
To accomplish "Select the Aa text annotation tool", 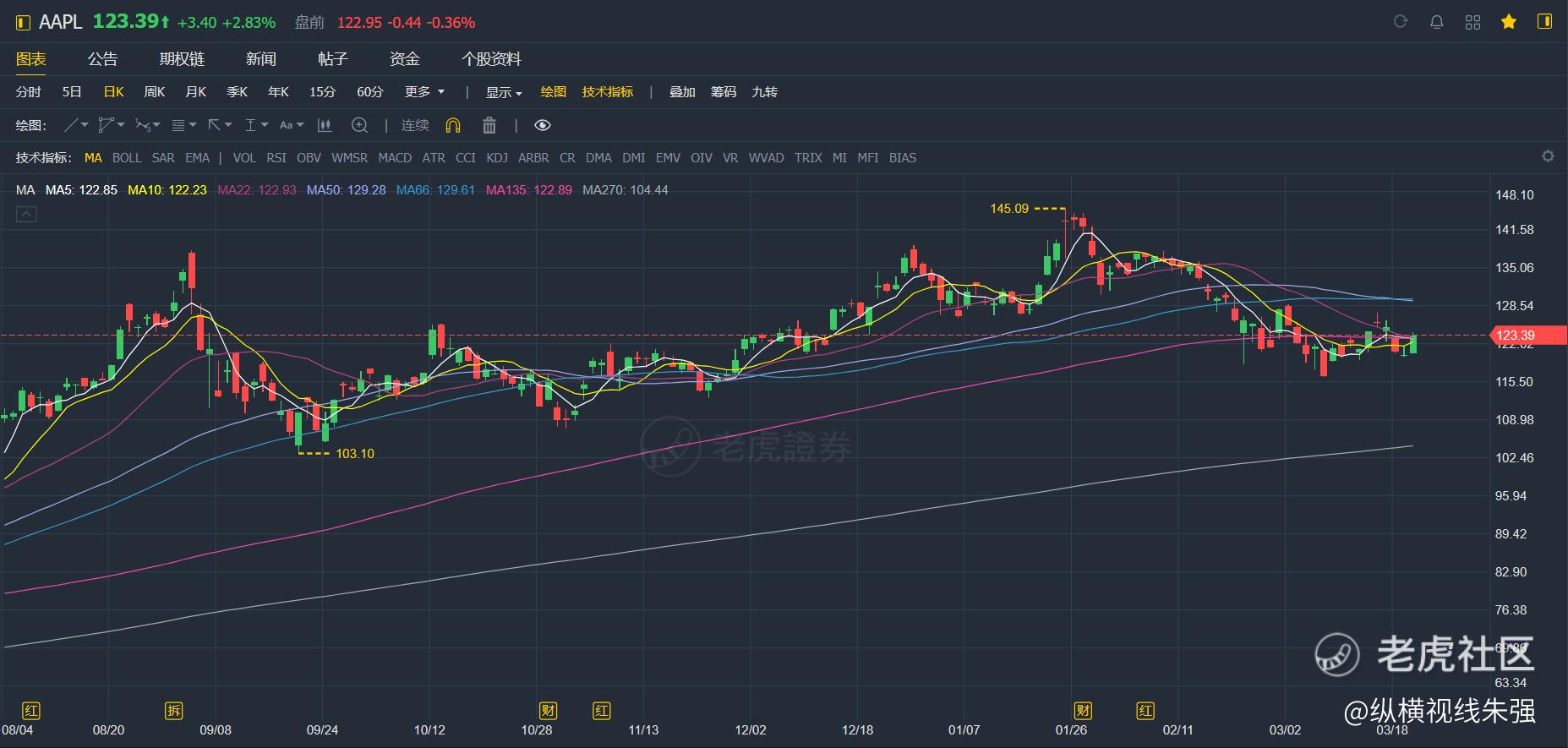I will pos(286,125).
